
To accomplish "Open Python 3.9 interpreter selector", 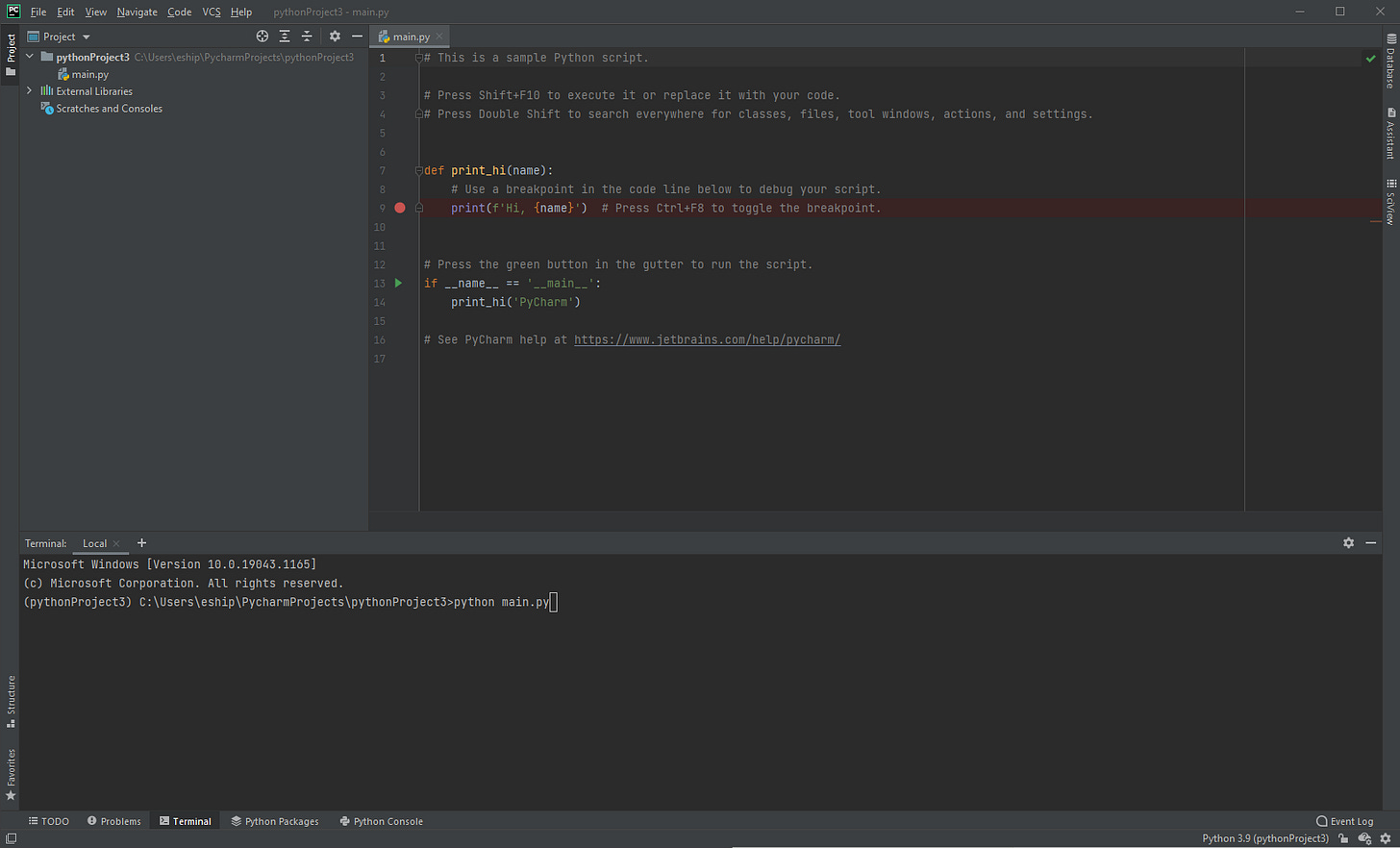I will pyautogui.click(x=1265, y=838).
